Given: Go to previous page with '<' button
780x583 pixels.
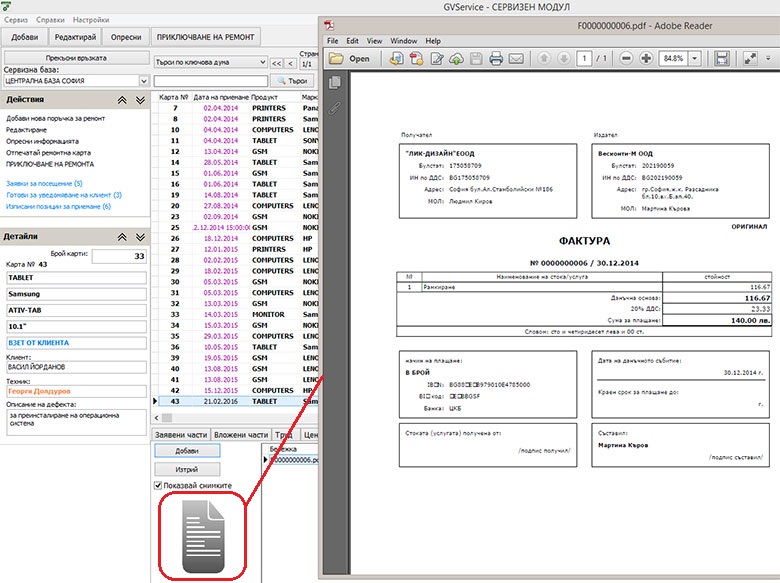Looking at the screenshot, I should (x=291, y=63).
